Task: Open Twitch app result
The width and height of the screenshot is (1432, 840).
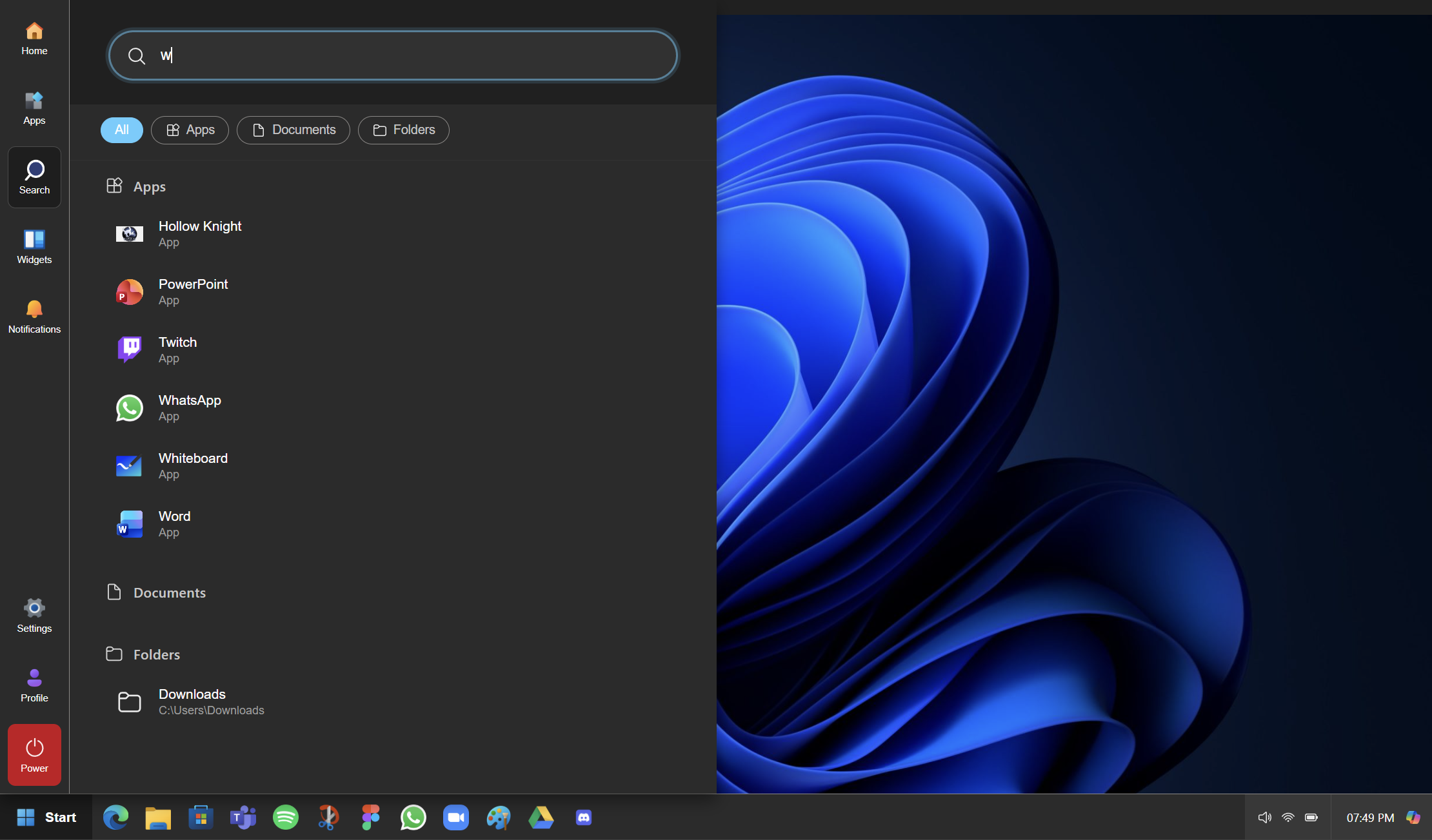Action: (177, 349)
